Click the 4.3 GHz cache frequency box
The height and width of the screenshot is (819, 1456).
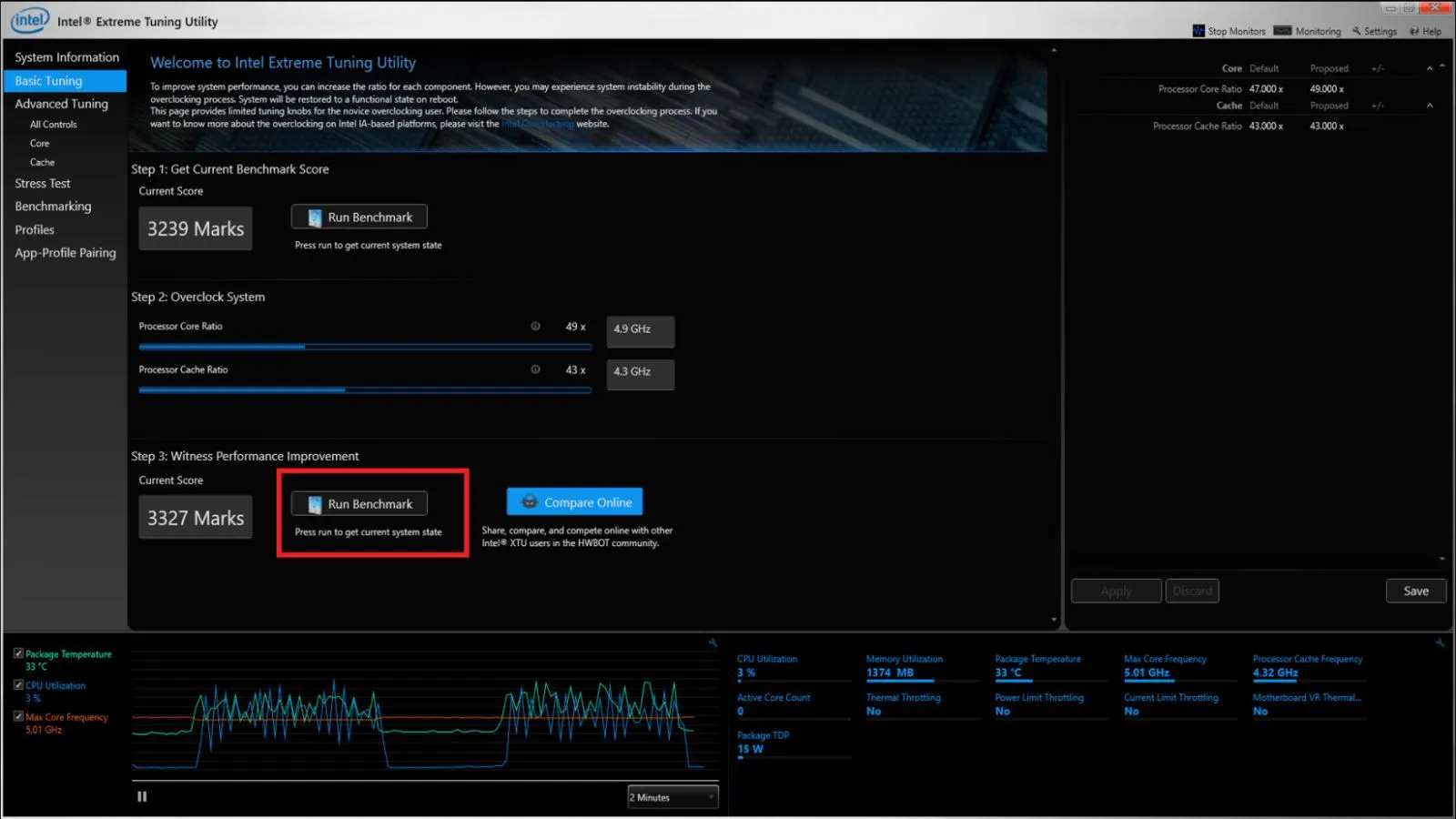click(641, 374)
